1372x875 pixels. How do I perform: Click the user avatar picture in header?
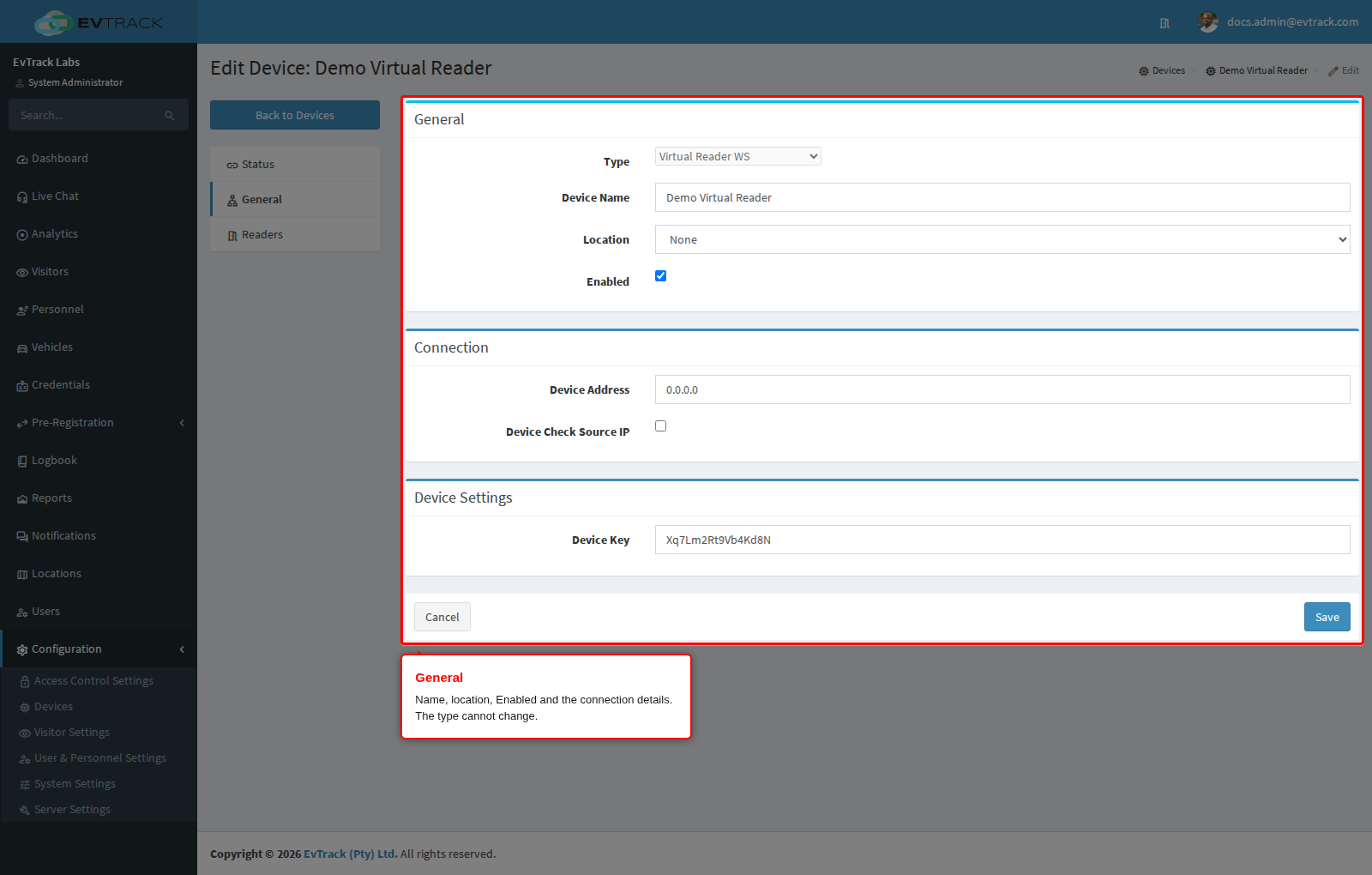coord(1208,22)
